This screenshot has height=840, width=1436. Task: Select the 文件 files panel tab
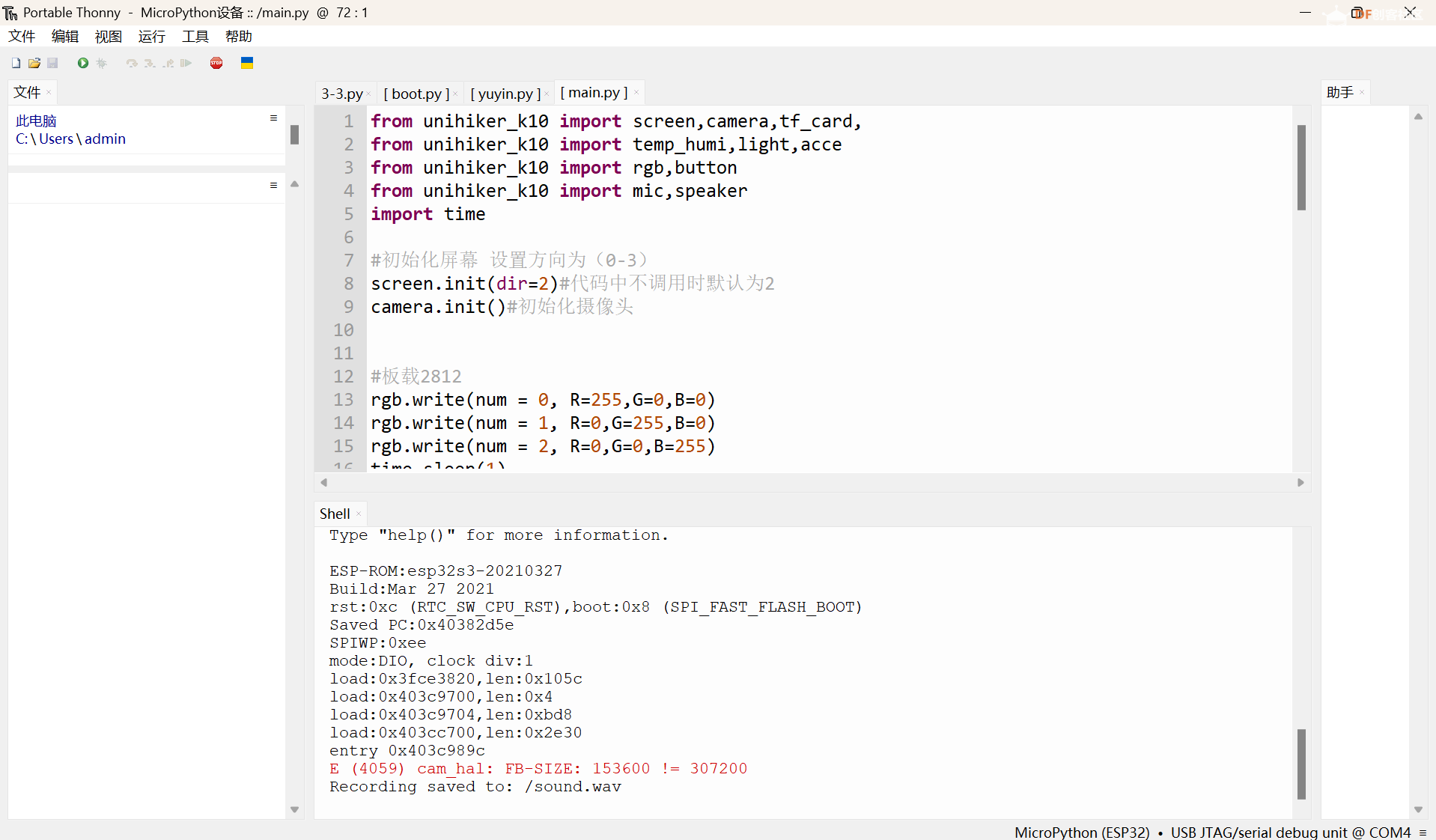(x=27, y=92)
